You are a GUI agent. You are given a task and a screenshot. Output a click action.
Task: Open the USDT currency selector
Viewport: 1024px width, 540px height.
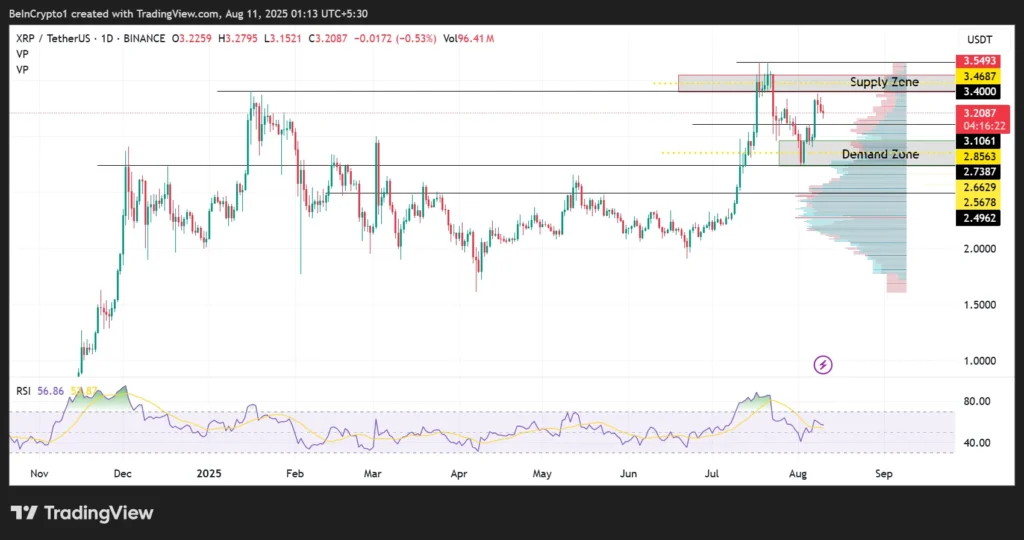click(979, 39)
